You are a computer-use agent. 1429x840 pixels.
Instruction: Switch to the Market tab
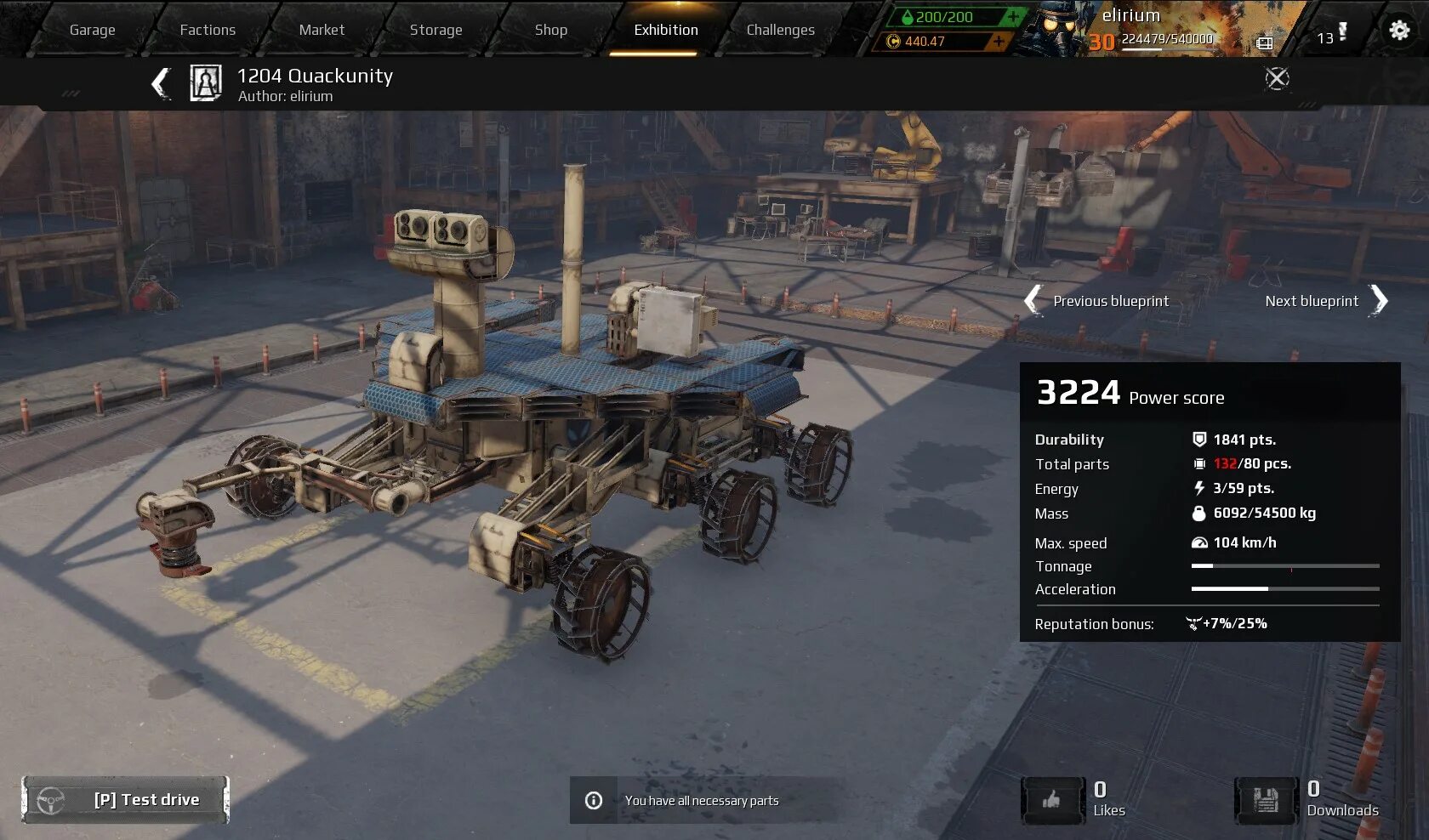click(x=322, y=30)
